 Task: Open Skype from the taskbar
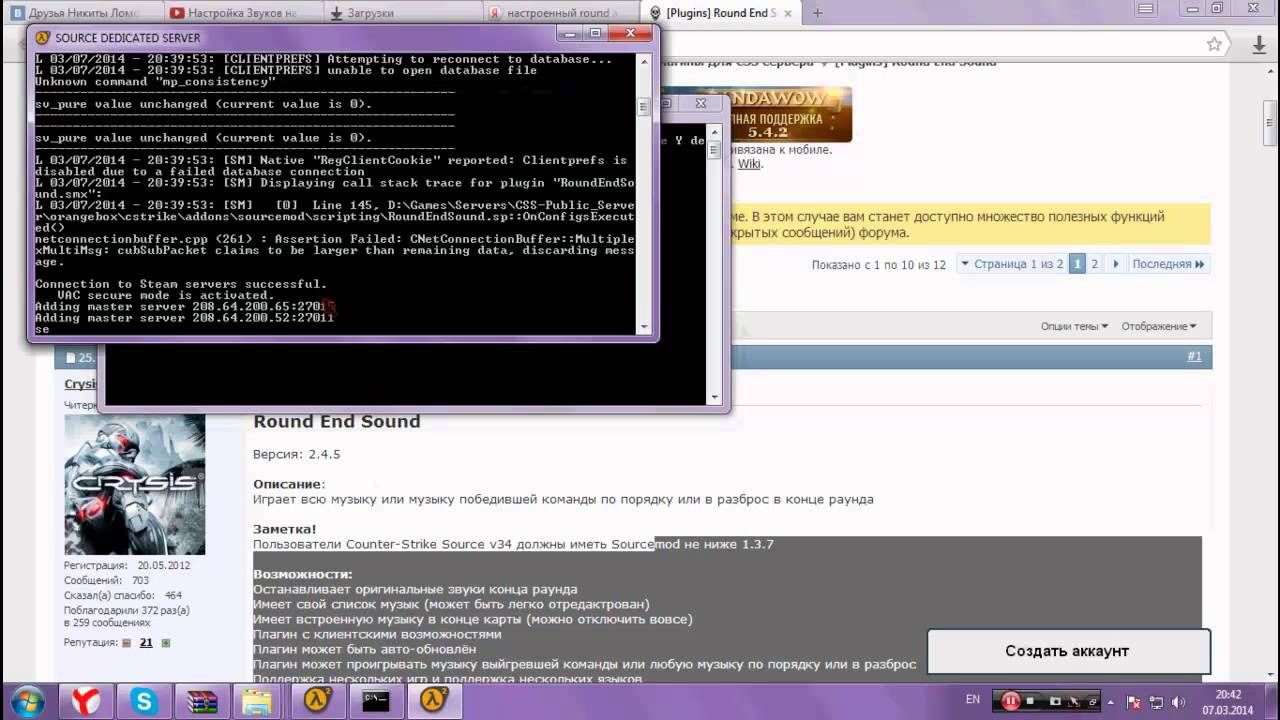pos(144,700)
